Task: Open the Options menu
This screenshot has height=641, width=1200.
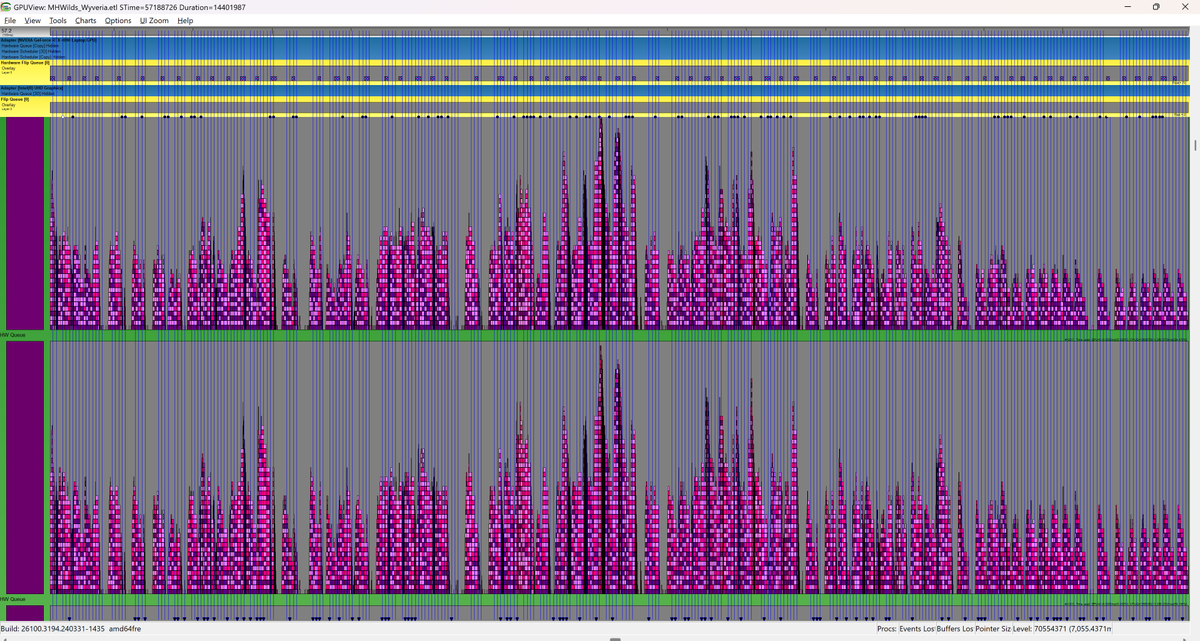Action: coord(118,20)
